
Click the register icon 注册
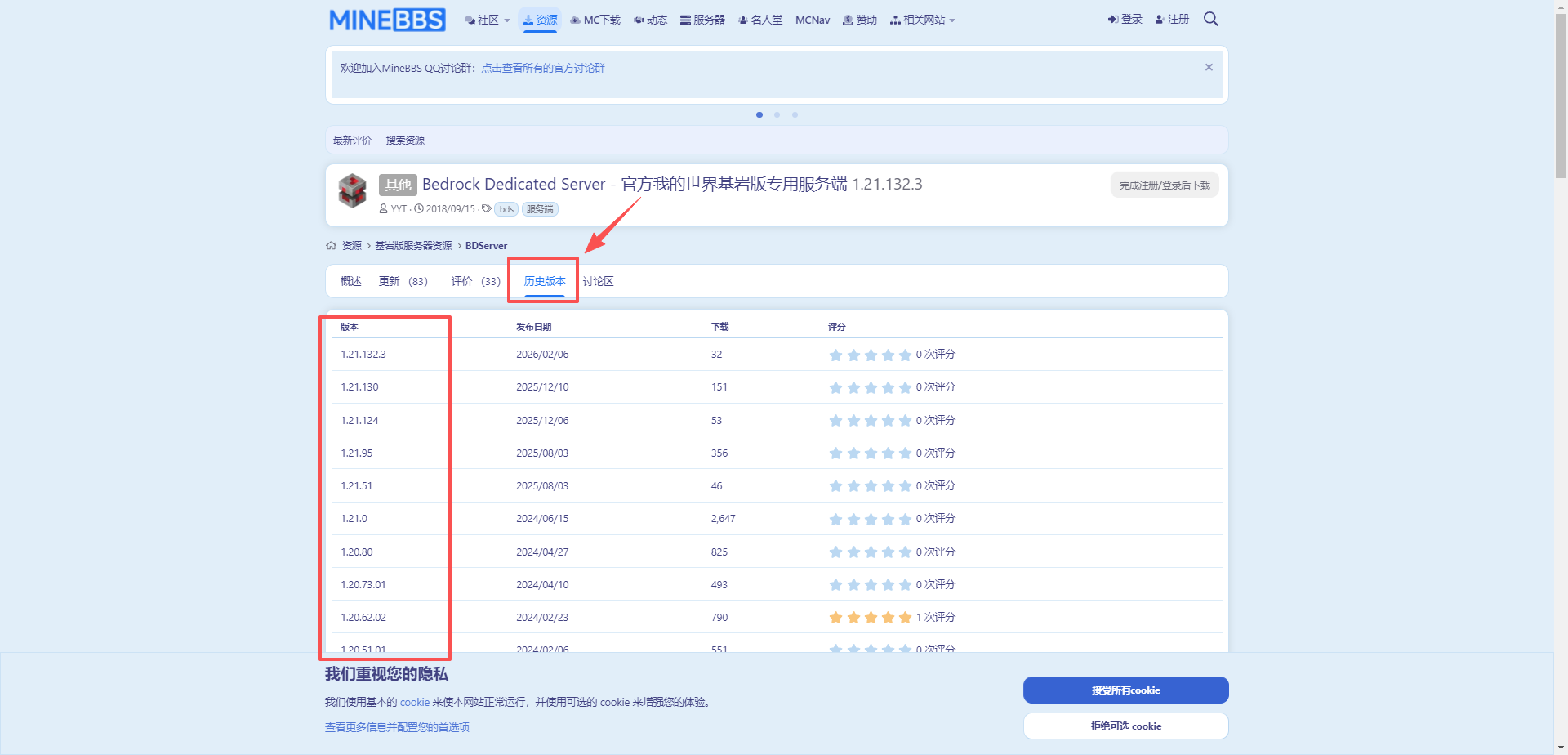pyautogui.click(x=1172, y=20)
